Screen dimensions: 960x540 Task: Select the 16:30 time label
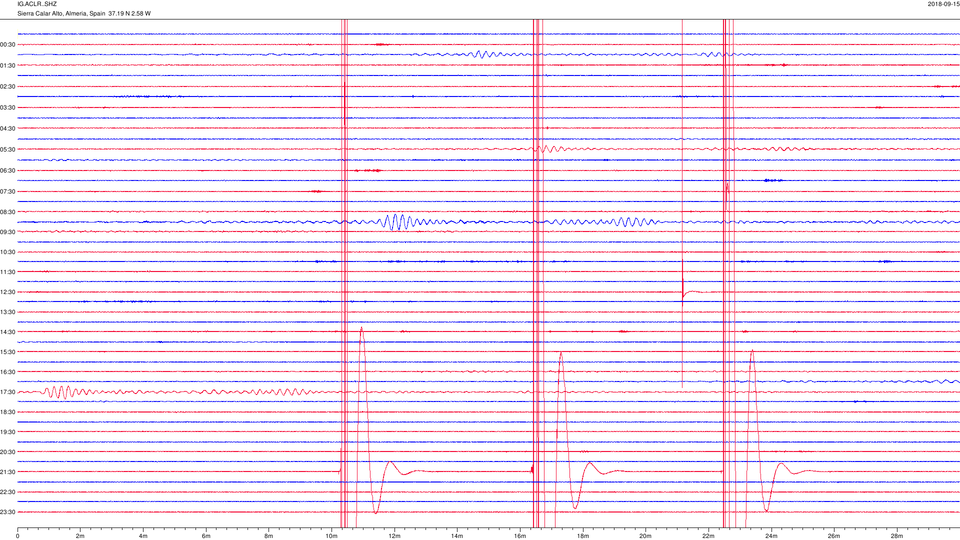pyautogui.click(x=8, y=372)
